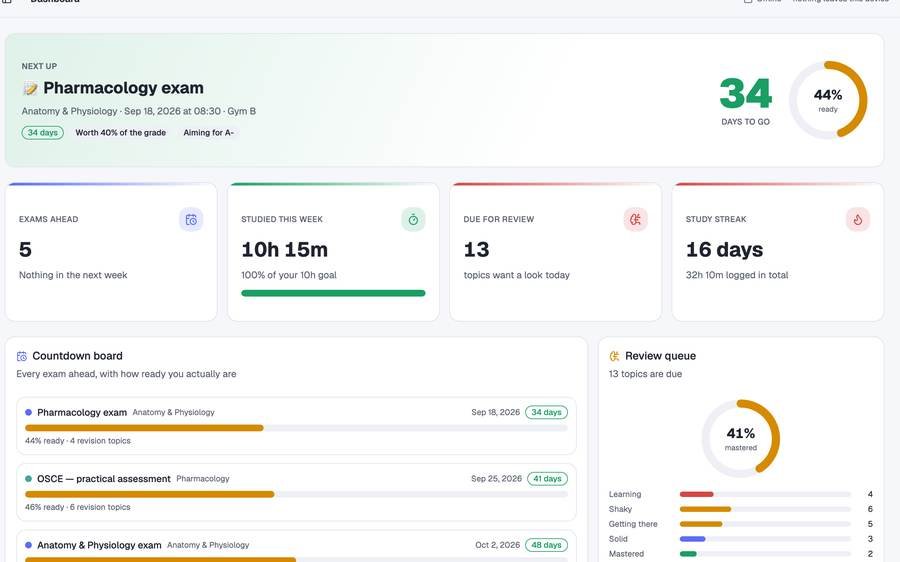The height and width of the screenshot is (562, 900).
Task: Click the topics want a look today text
Action: (x=517, y=275)
